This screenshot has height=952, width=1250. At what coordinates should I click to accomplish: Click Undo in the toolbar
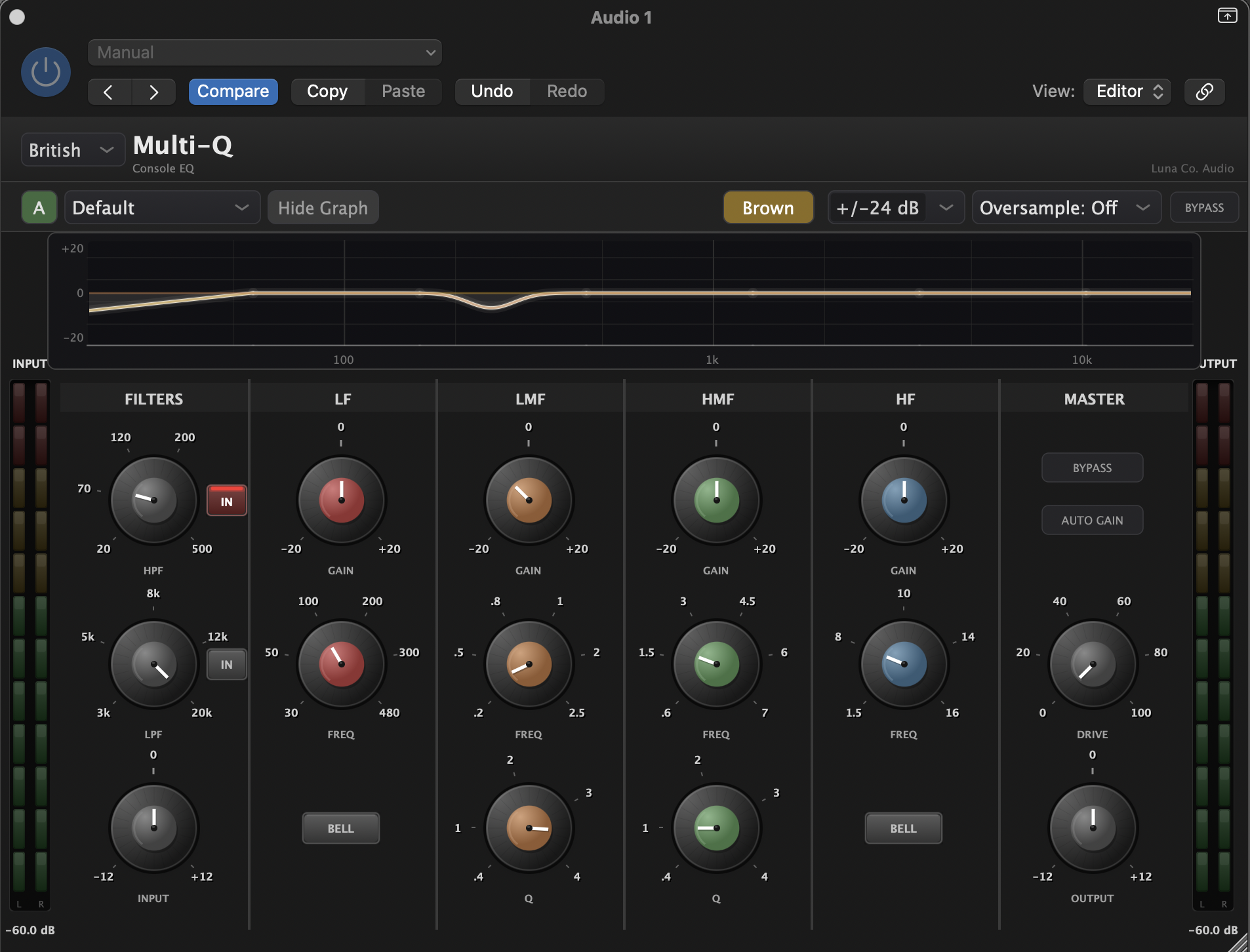click(x=492, y=91)
